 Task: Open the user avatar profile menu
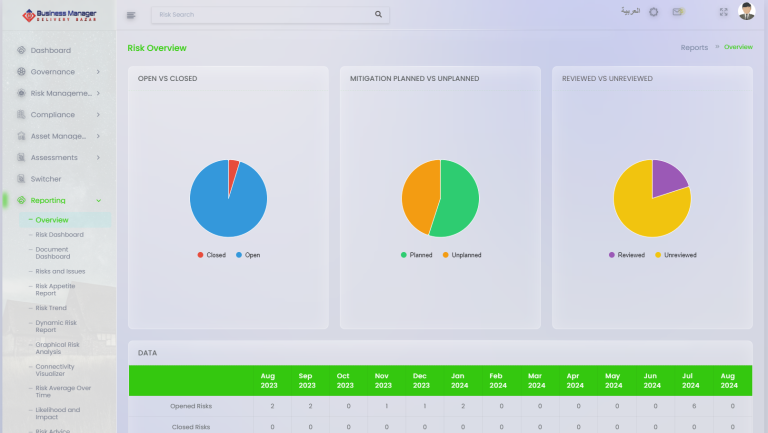pyautogui.click(x=747, y=12)
